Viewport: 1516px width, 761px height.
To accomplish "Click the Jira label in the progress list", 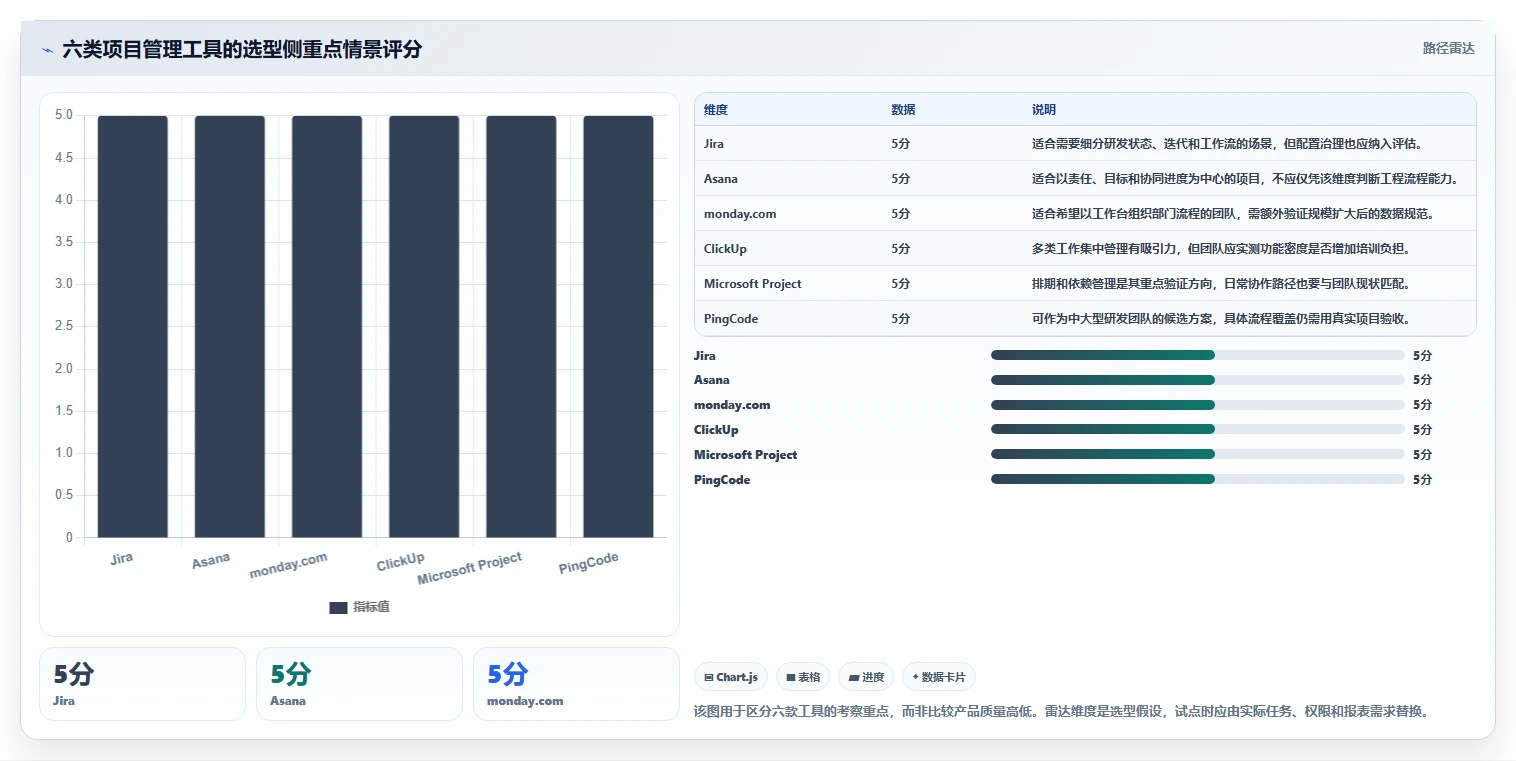I will 705,356.
